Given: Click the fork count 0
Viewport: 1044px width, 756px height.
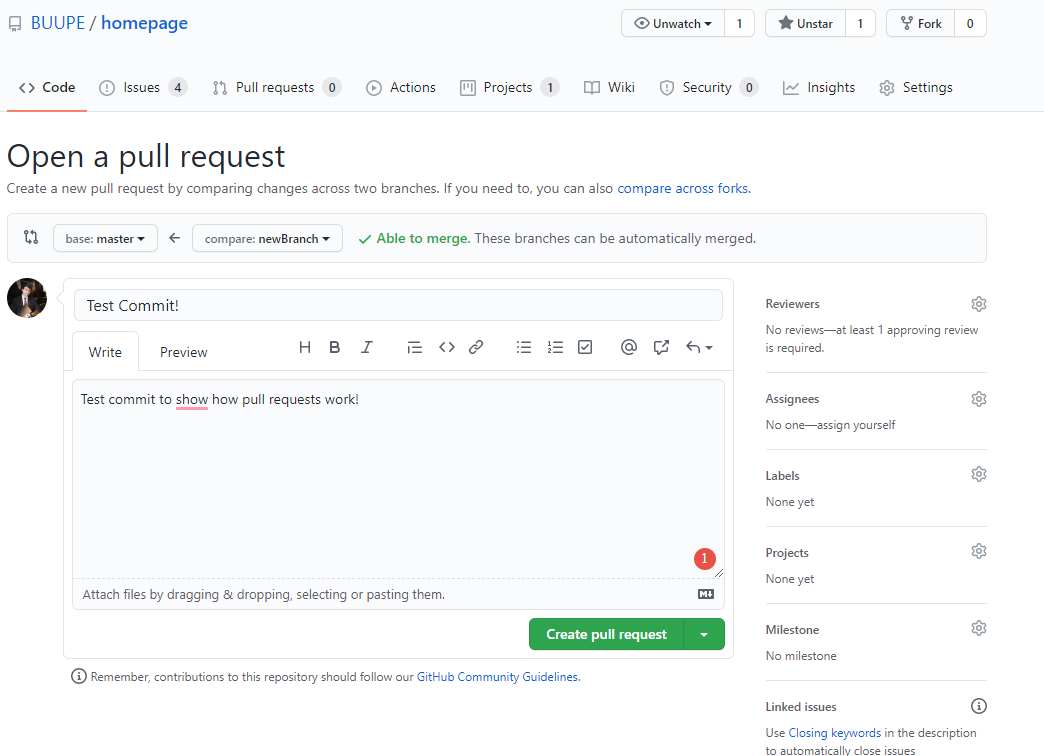Looking at the screenshot, I should coord(970,23).
